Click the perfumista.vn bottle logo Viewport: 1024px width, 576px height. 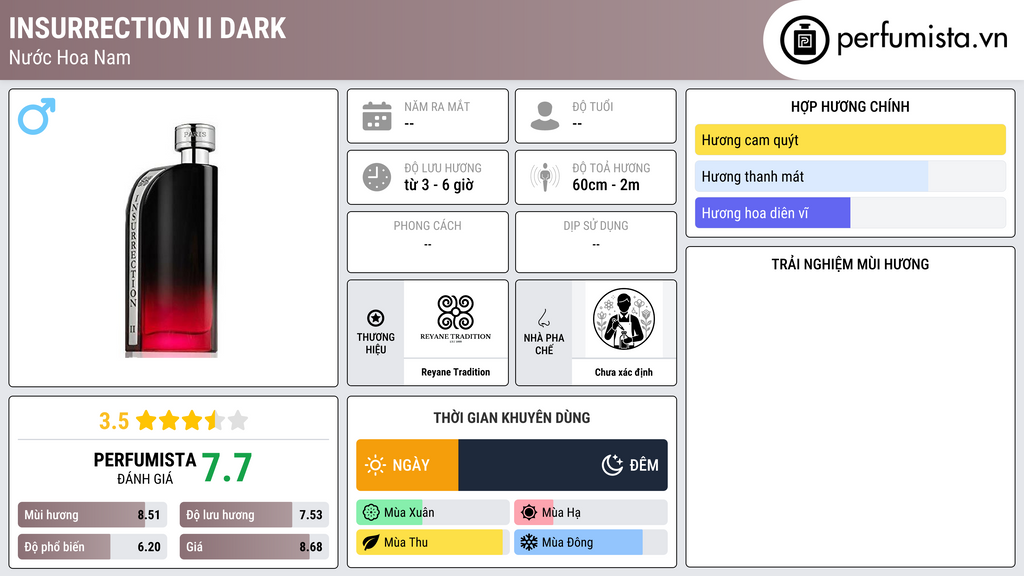coord(805,40)
